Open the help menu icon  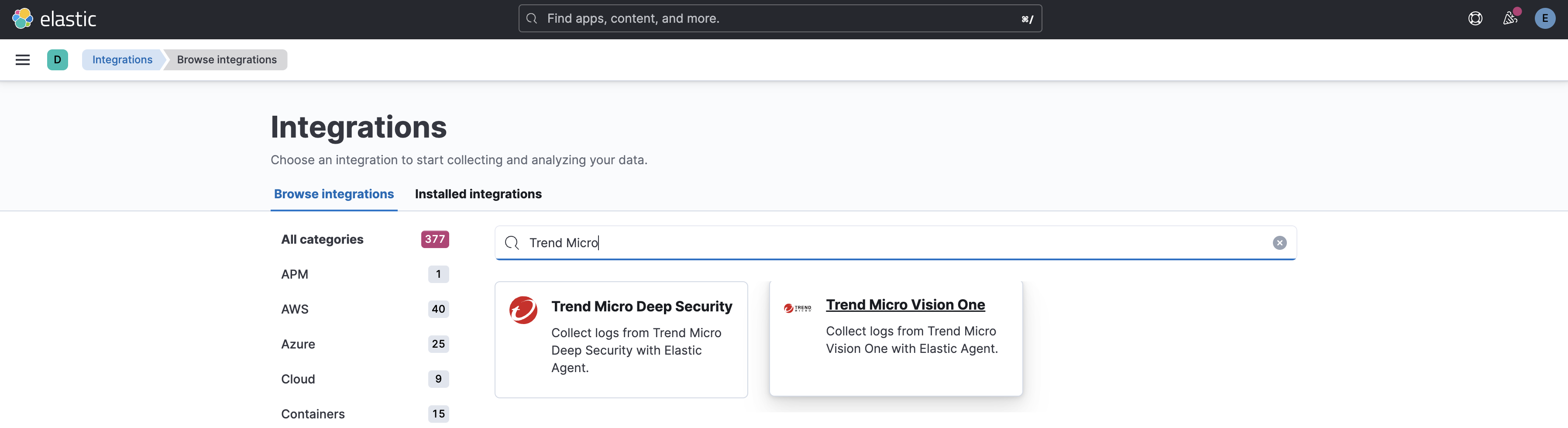[x=1475, y=19]
